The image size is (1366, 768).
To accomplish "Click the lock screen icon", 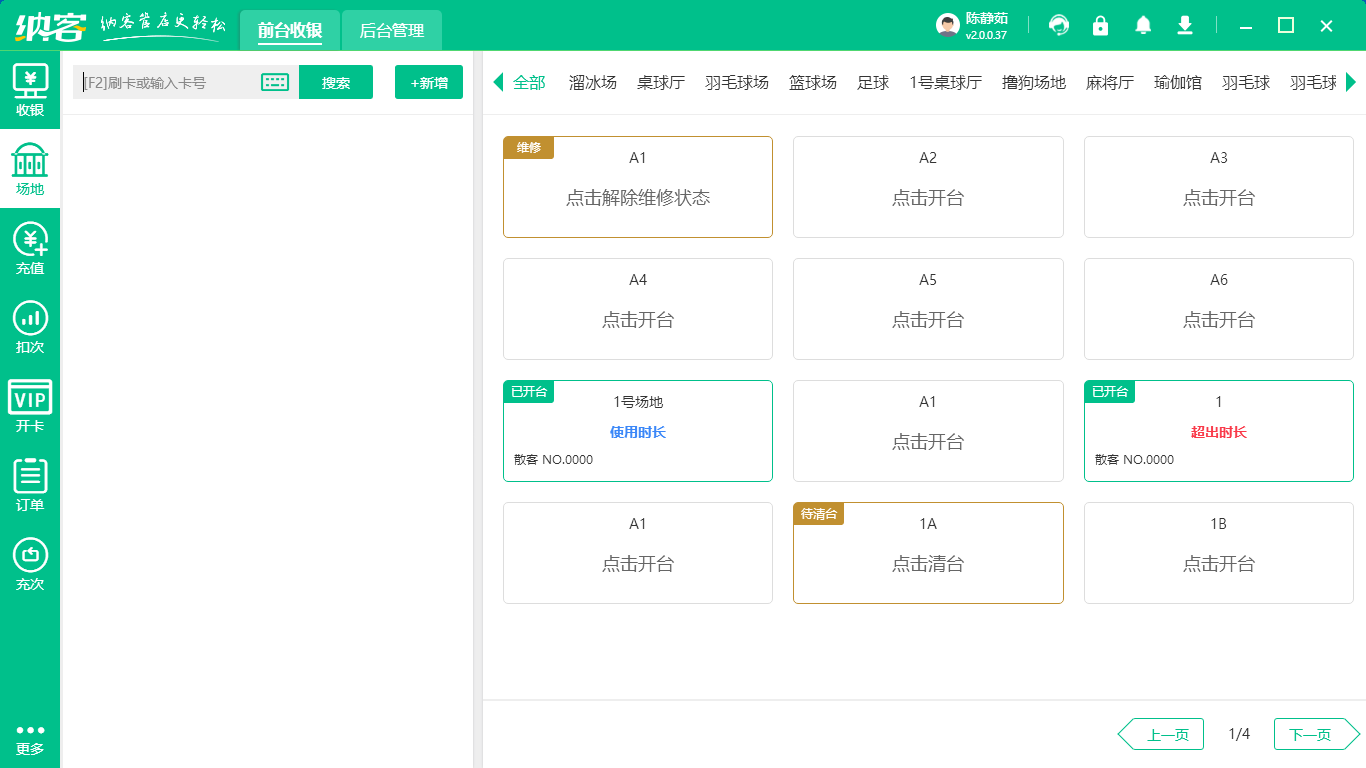I will pos(1100,26).
